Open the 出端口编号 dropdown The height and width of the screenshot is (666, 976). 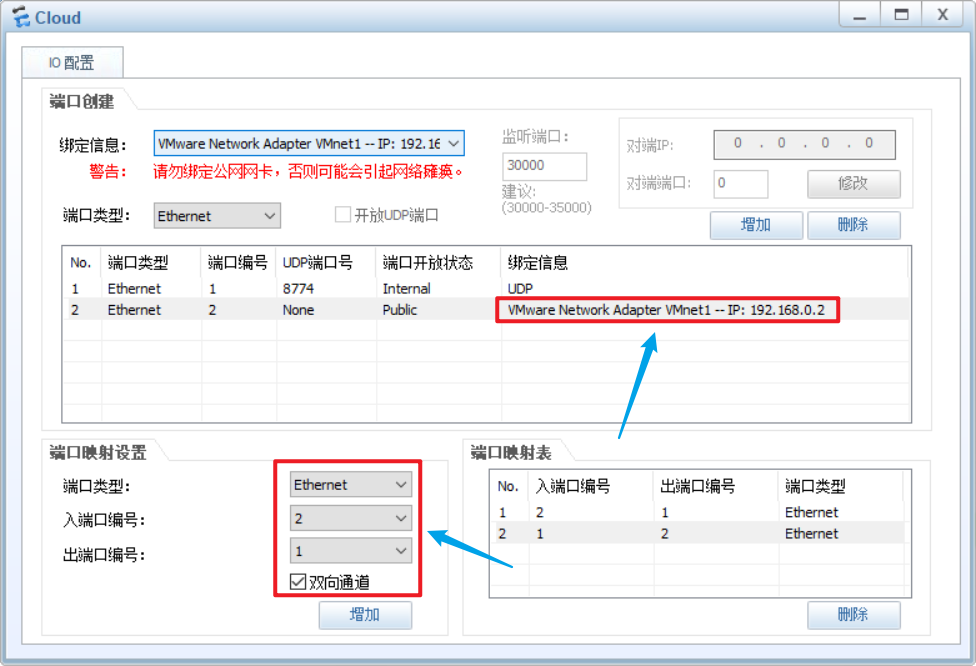click(x=351, y=550)
